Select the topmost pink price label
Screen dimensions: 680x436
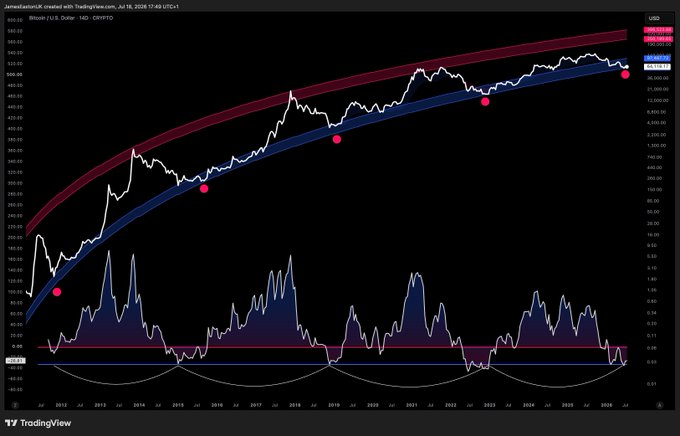(658, 30)
